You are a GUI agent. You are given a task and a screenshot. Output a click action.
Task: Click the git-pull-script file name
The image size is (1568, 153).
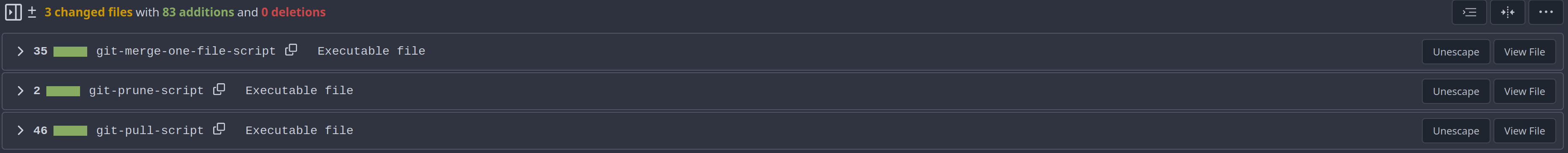tap(150, 131)
